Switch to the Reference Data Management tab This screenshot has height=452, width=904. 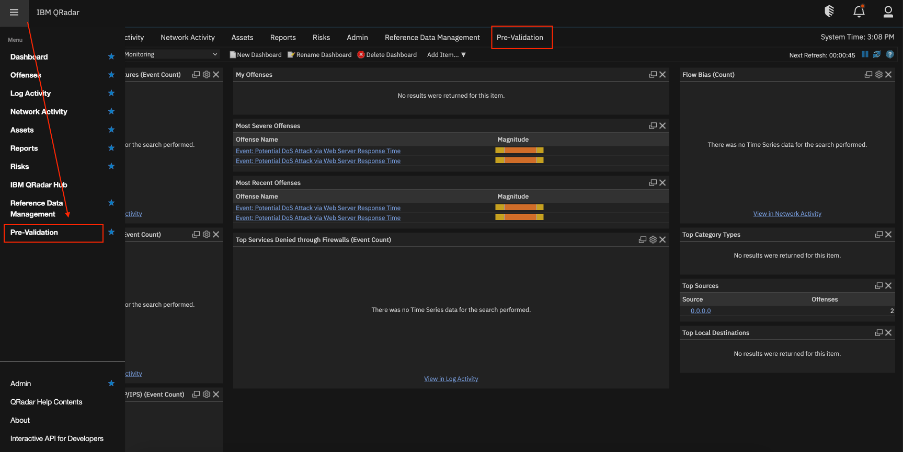[x=432, y=37]
